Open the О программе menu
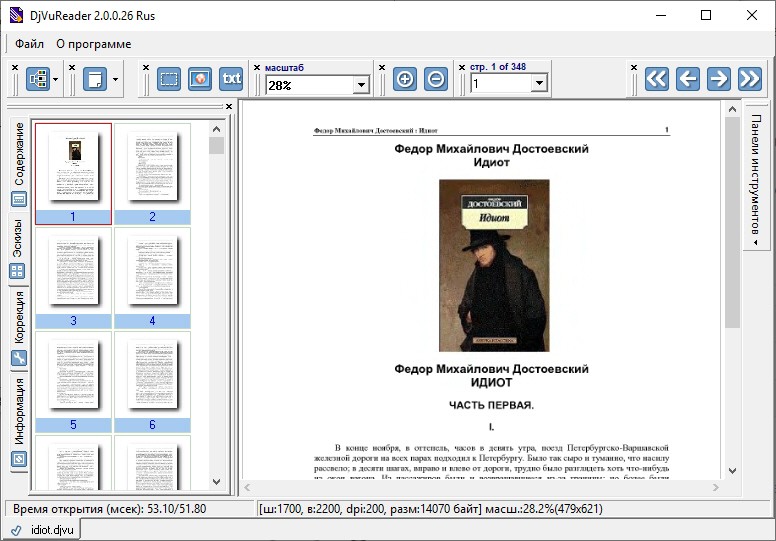 [x=93, y=44]
